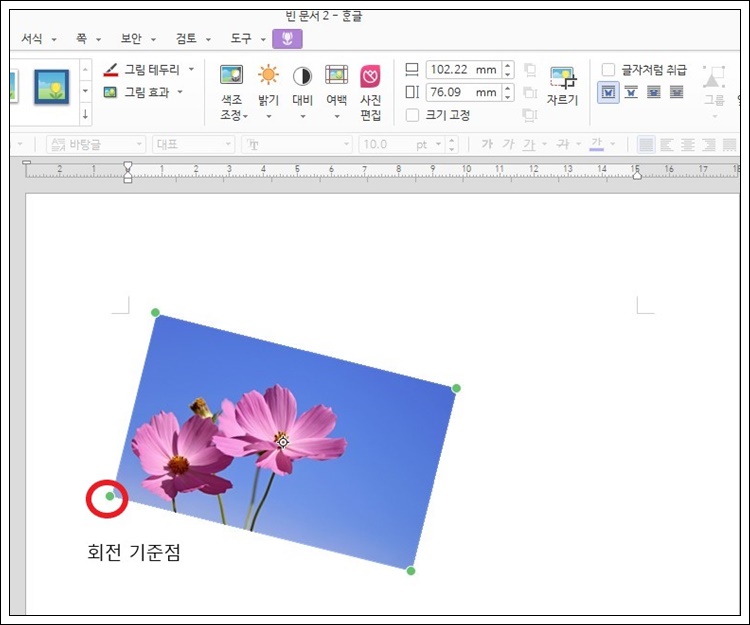Viewport: 750px width, 625px height.
Task: Click the same width-and-height size icon
Action: pyautogui.click(x=529, y=115)
